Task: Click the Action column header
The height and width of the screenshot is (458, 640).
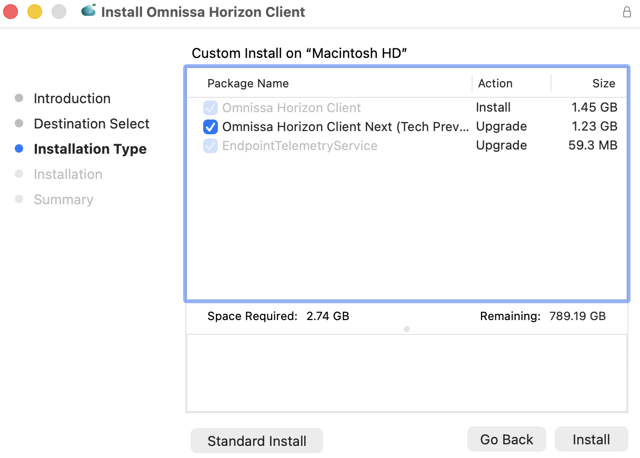Action: 495,84
